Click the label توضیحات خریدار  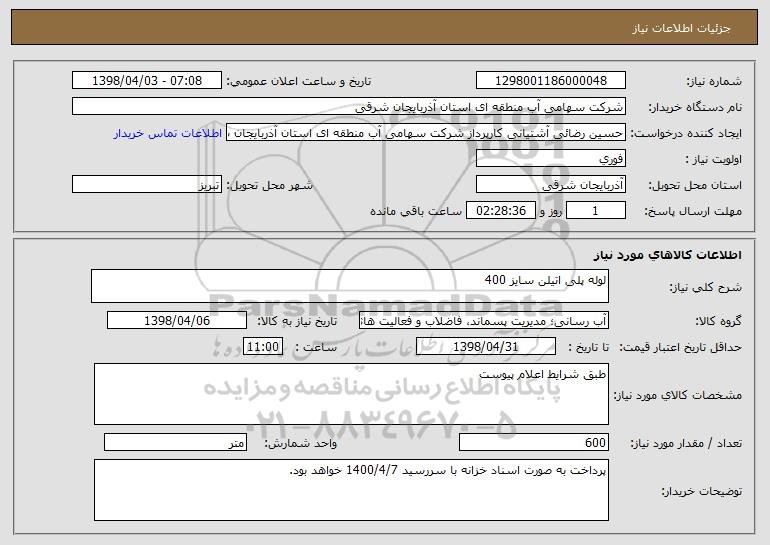(702, 491)
